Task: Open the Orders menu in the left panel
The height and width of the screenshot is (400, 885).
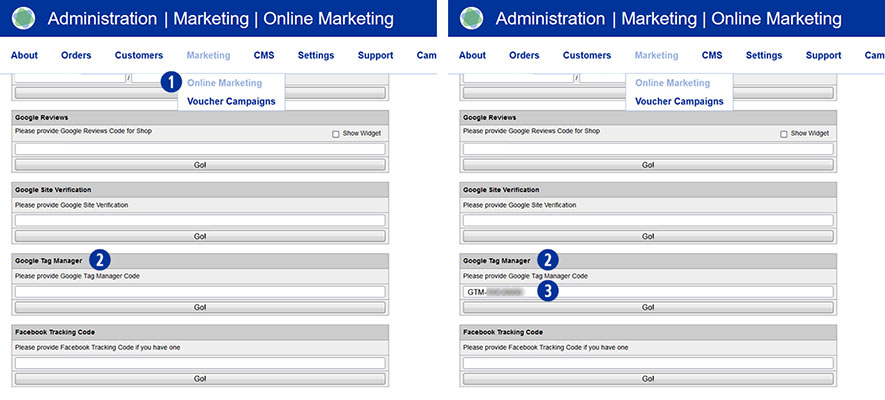Action: tap(76, 56)
